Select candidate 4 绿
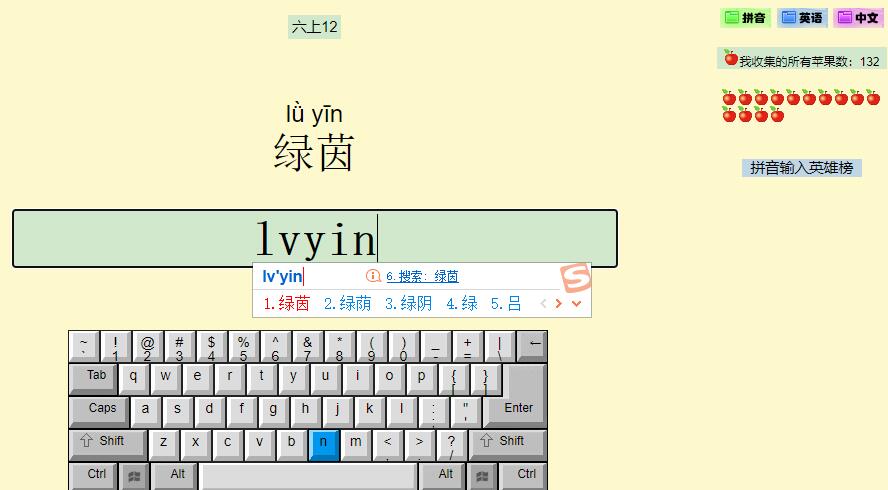The image size is (888, 490). coord(462,304)
